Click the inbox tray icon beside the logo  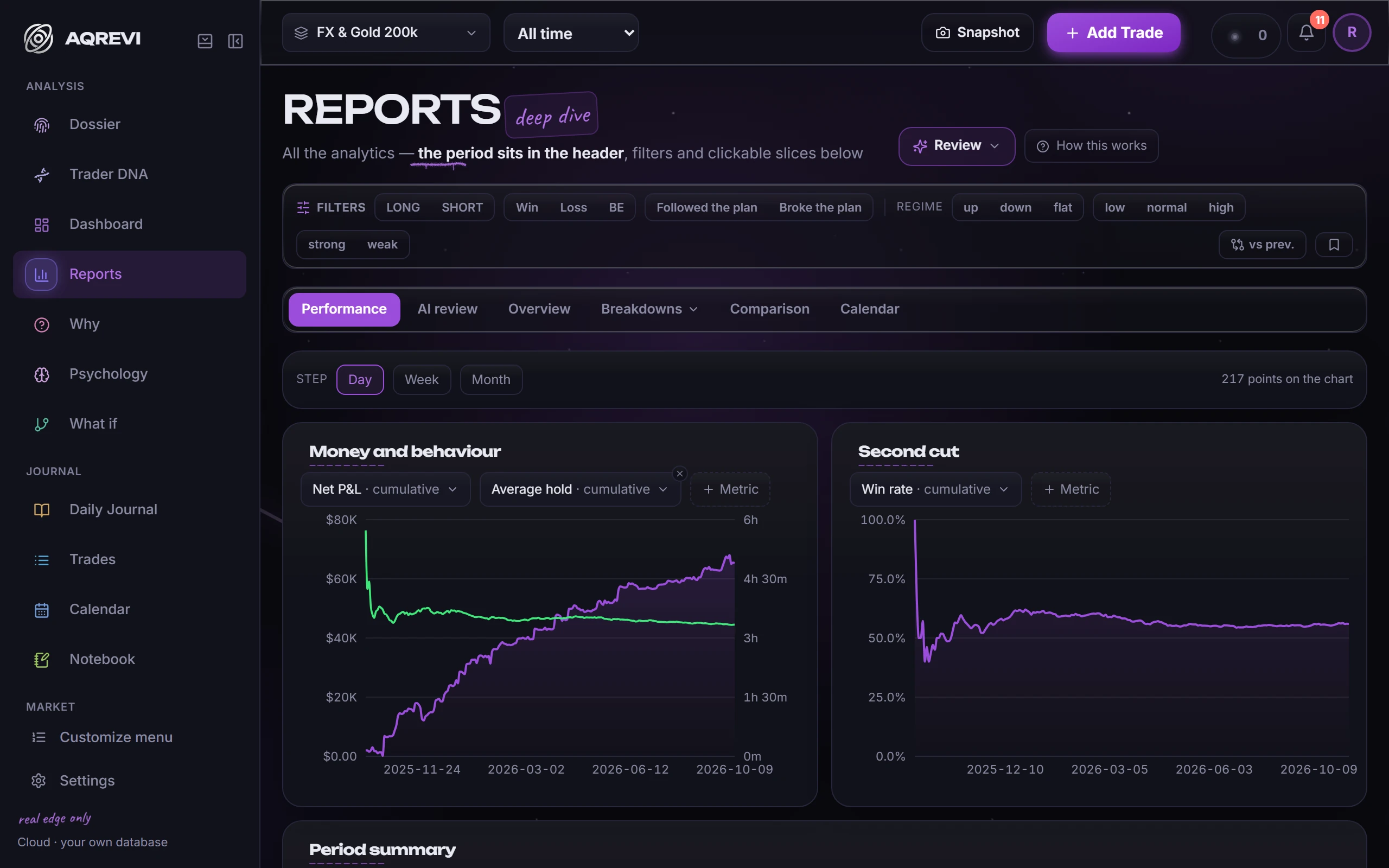click(205, 41)
